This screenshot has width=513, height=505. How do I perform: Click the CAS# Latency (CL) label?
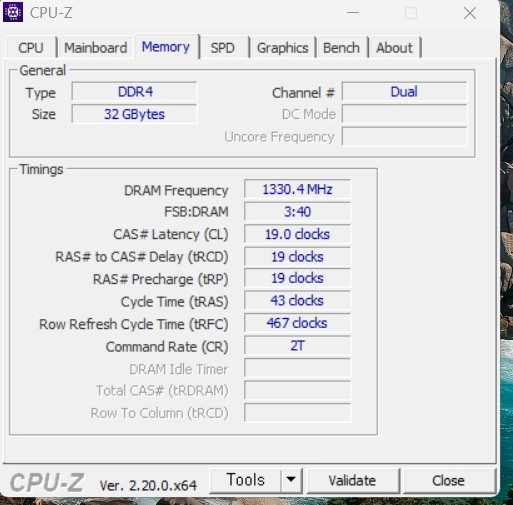click(x=171, y=235)
